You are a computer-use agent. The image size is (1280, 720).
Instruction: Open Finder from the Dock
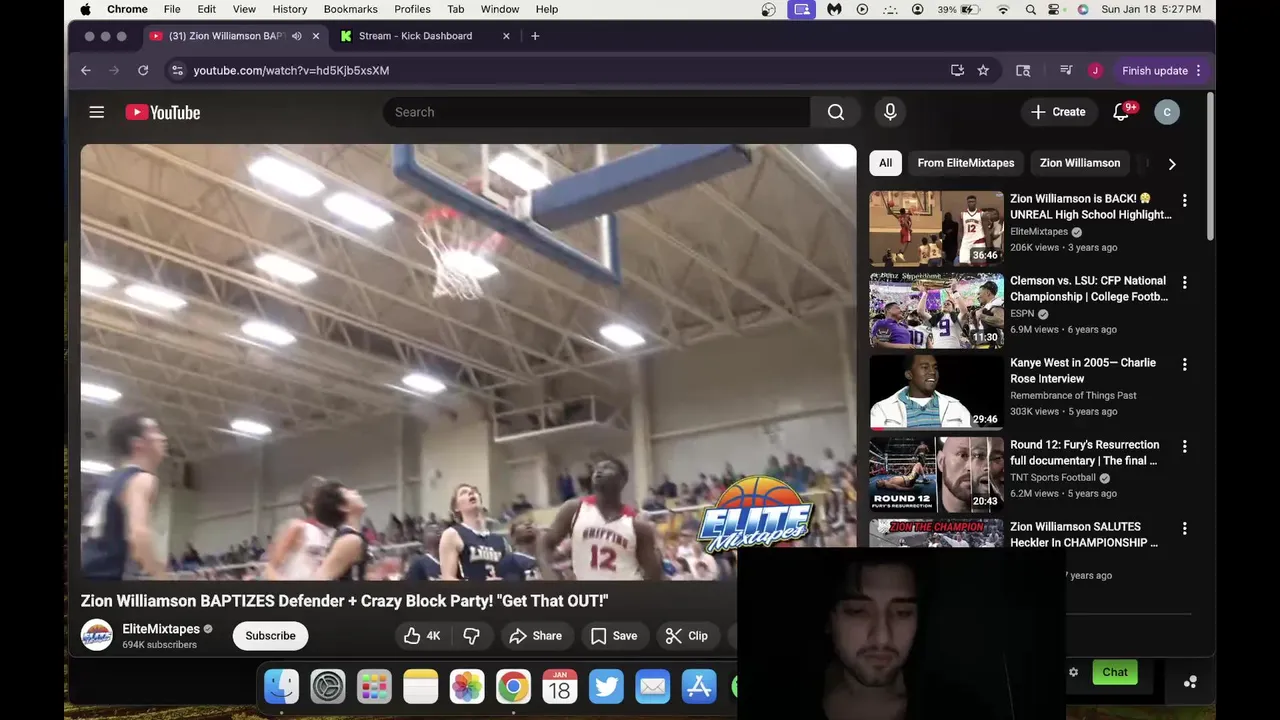[281, 687]
